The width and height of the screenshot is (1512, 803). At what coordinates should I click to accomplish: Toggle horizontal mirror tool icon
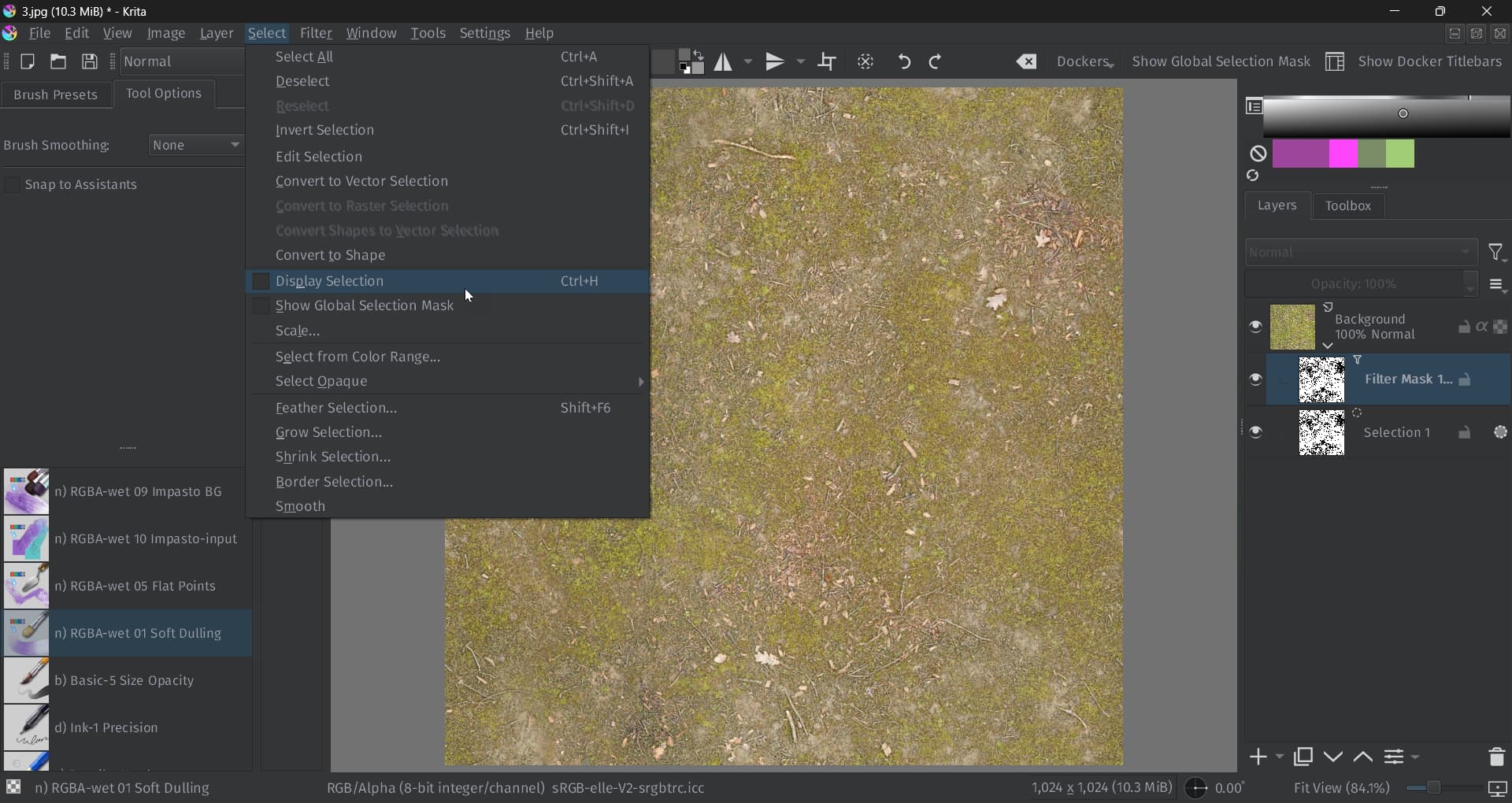click(x=723, y=61)
